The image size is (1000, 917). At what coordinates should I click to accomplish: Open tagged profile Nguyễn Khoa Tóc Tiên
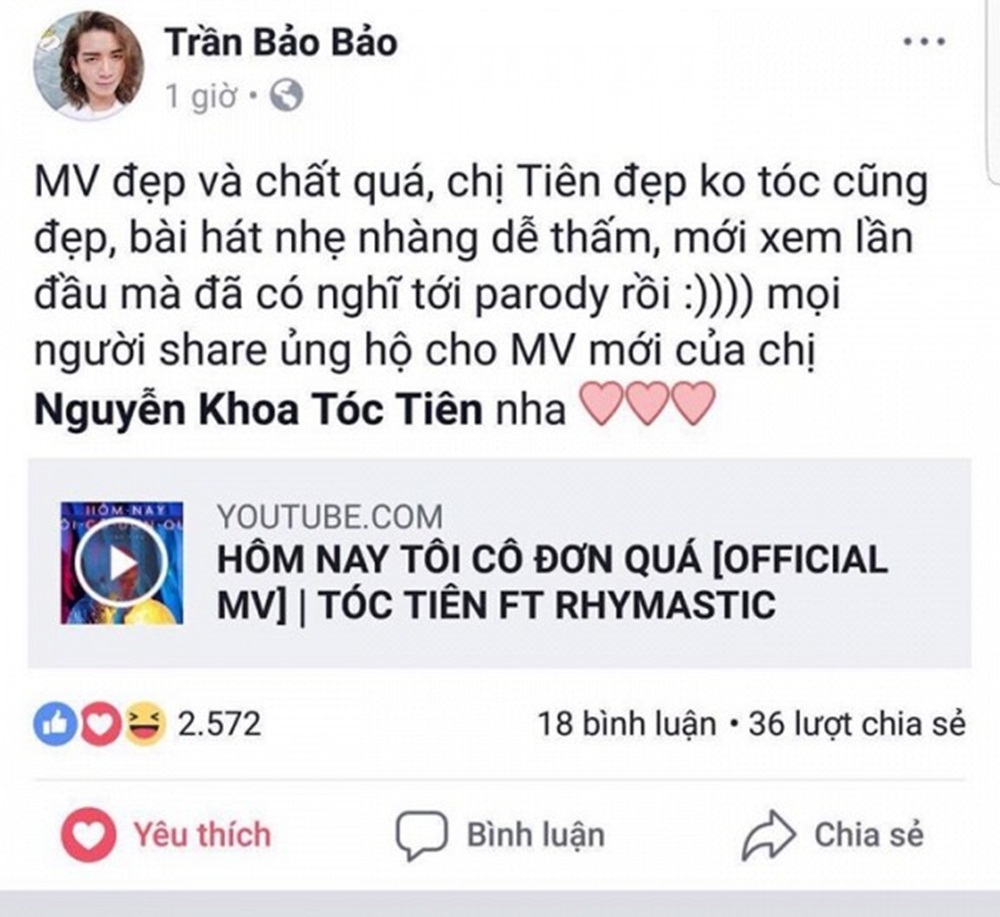(258, 408)
